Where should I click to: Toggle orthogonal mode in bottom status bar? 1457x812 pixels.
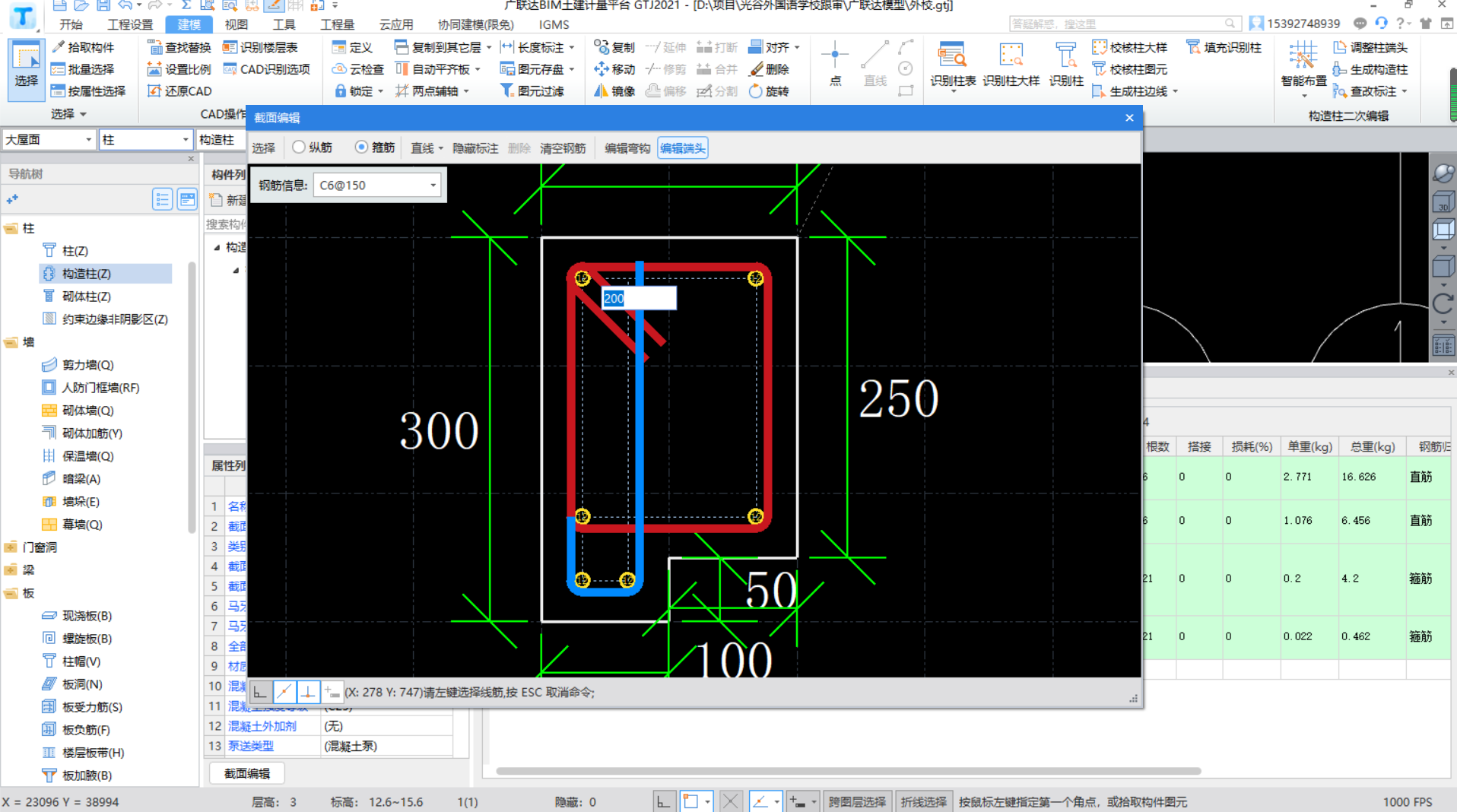pos(664,801)
